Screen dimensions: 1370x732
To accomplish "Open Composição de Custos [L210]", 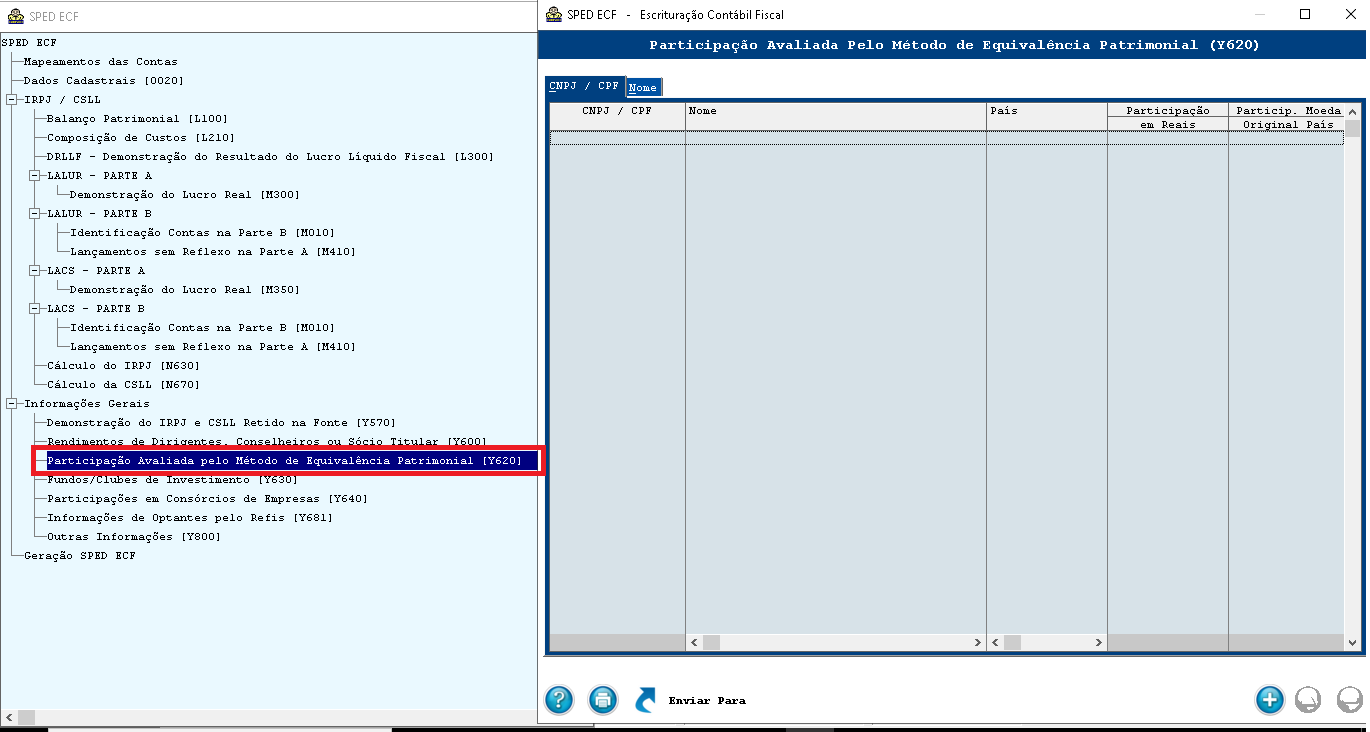I will [x=140, y=138].
